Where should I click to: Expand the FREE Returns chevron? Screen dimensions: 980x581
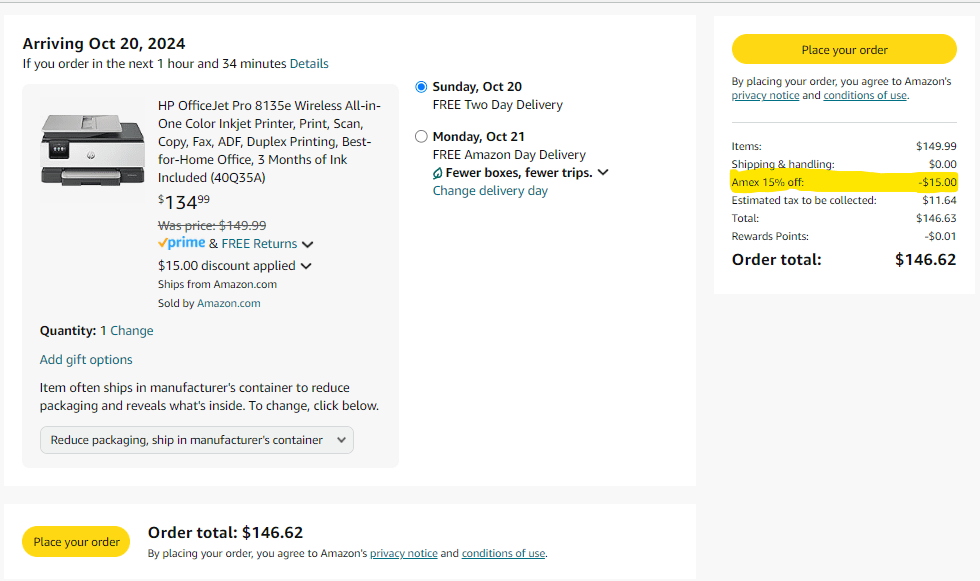click(x=308, y=244)
